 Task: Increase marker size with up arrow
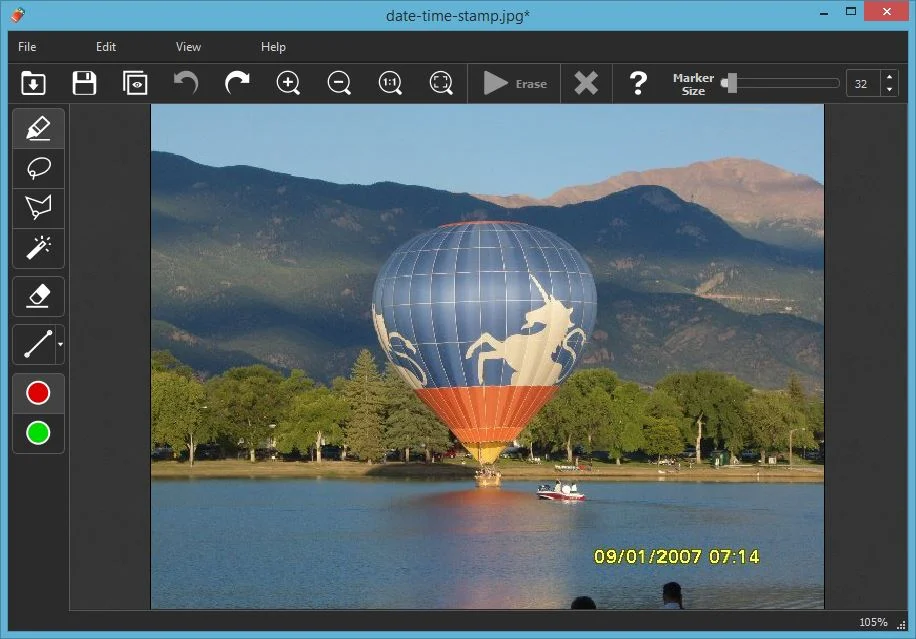(889, 77)
